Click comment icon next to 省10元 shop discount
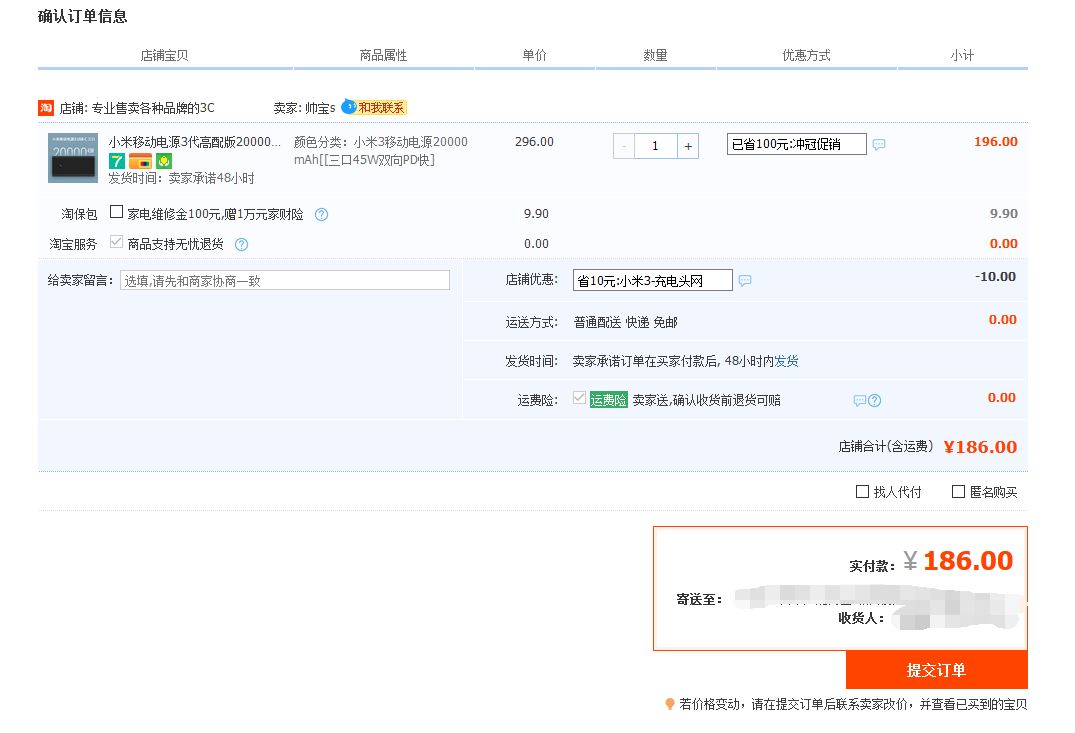 click(745, 280)
